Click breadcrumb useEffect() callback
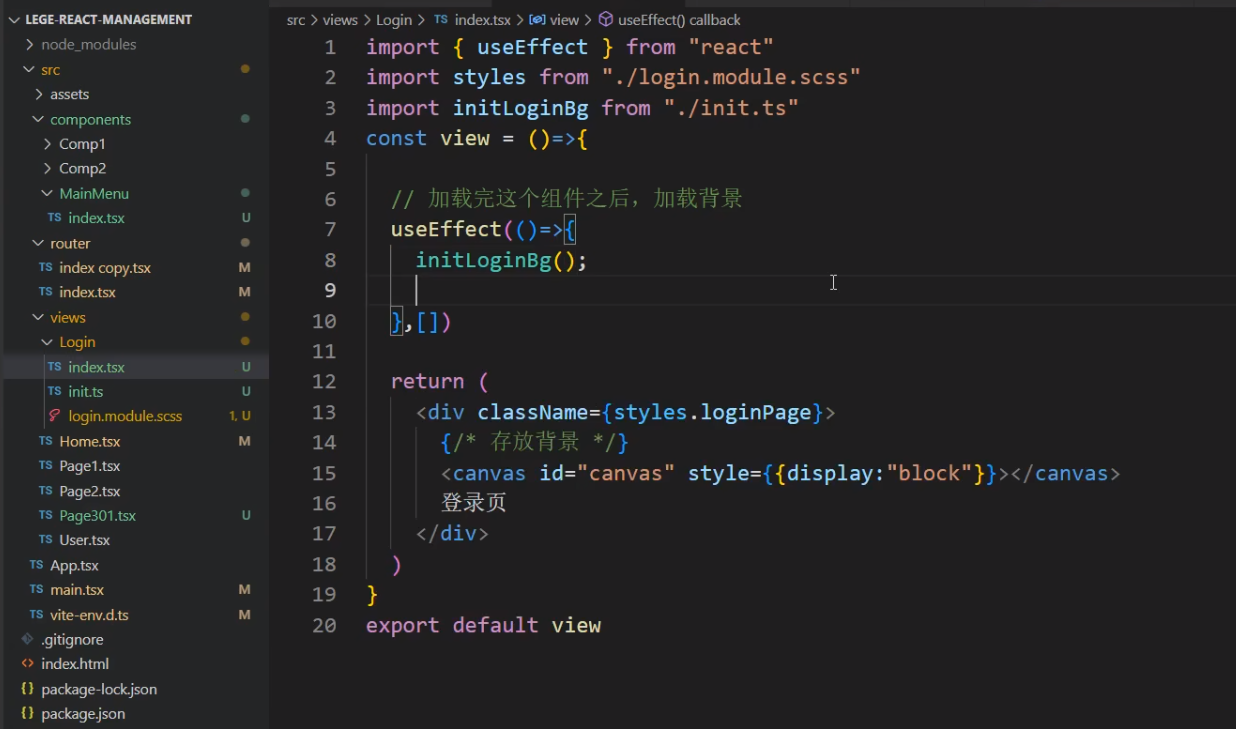The width and height of the screenshot is (1236, 729). pos(680,20)
